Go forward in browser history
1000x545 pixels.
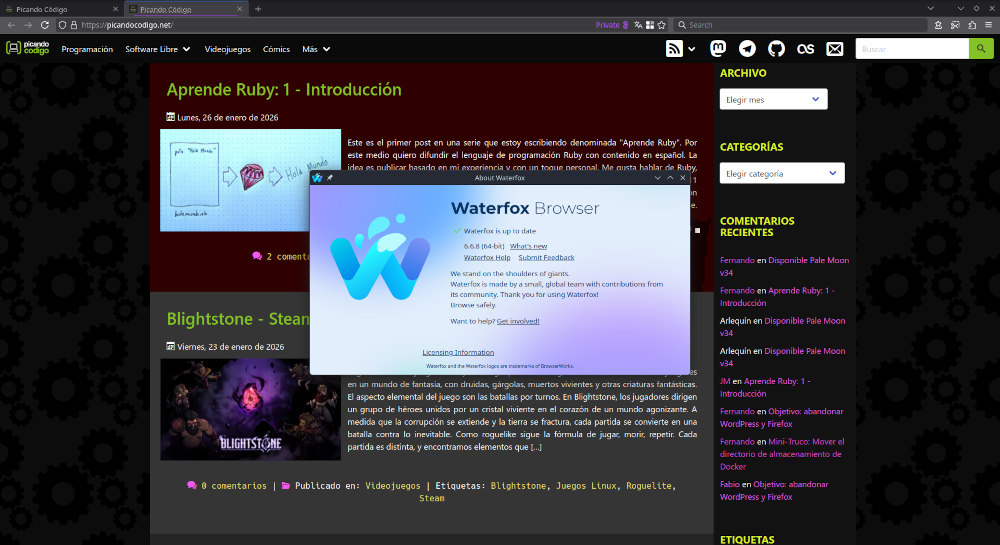28,25
